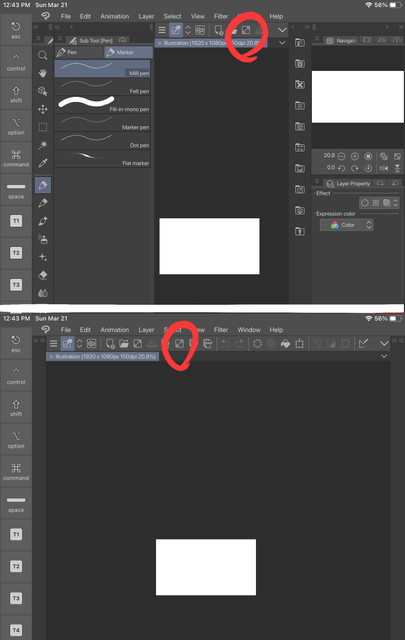Close Illustration canvas tab in lower screenshot
Image resolution: width=405 pixels, height=640 pixels.
51,356
